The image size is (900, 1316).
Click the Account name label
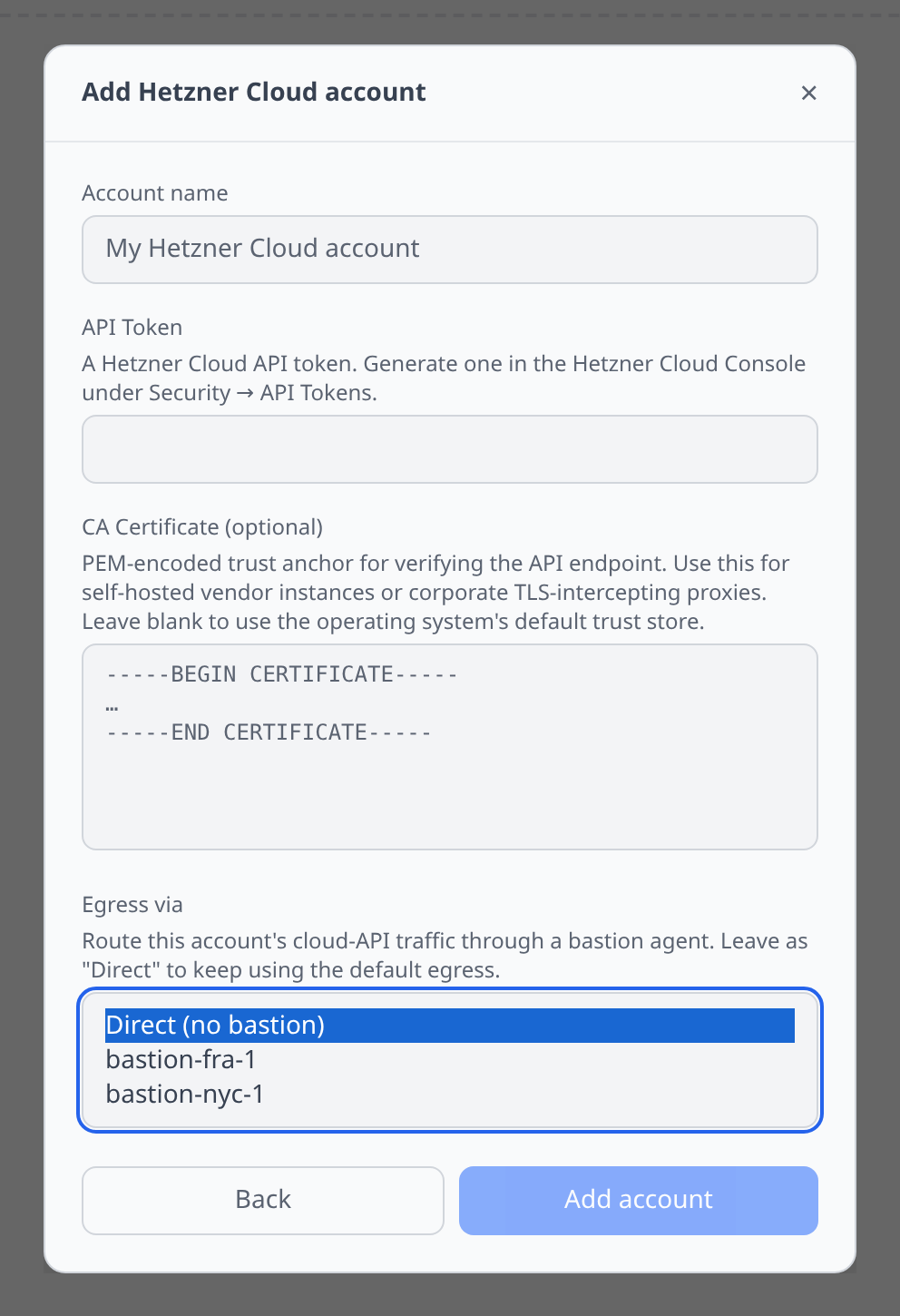coord(155,193)
